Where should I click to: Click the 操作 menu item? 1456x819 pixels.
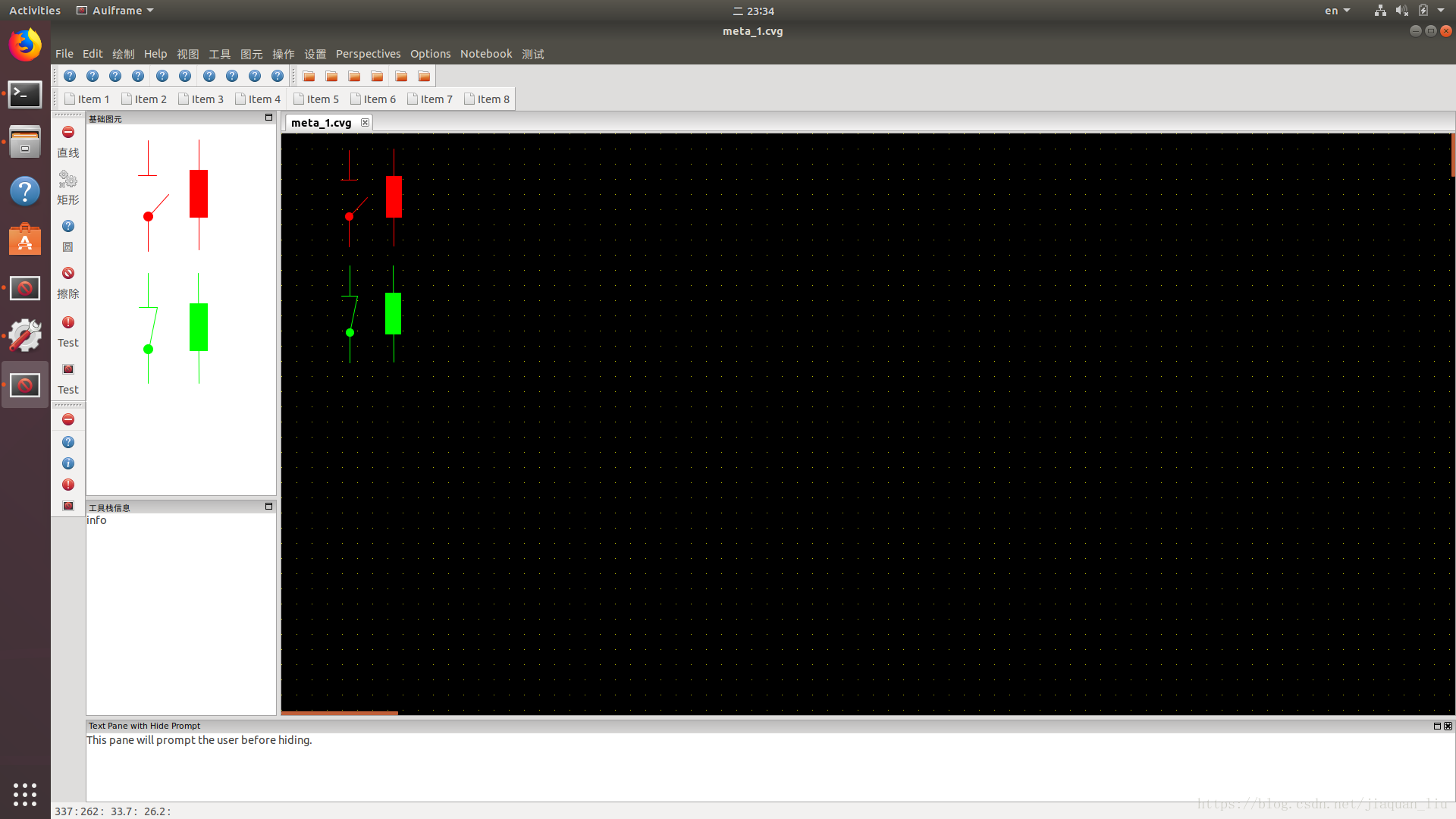(282, 53)
